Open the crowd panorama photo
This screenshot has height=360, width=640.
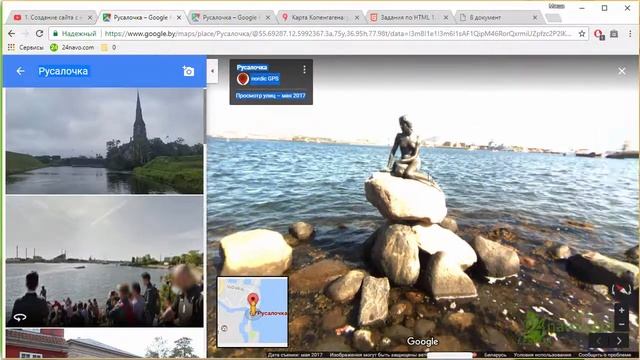coord(104,261)
